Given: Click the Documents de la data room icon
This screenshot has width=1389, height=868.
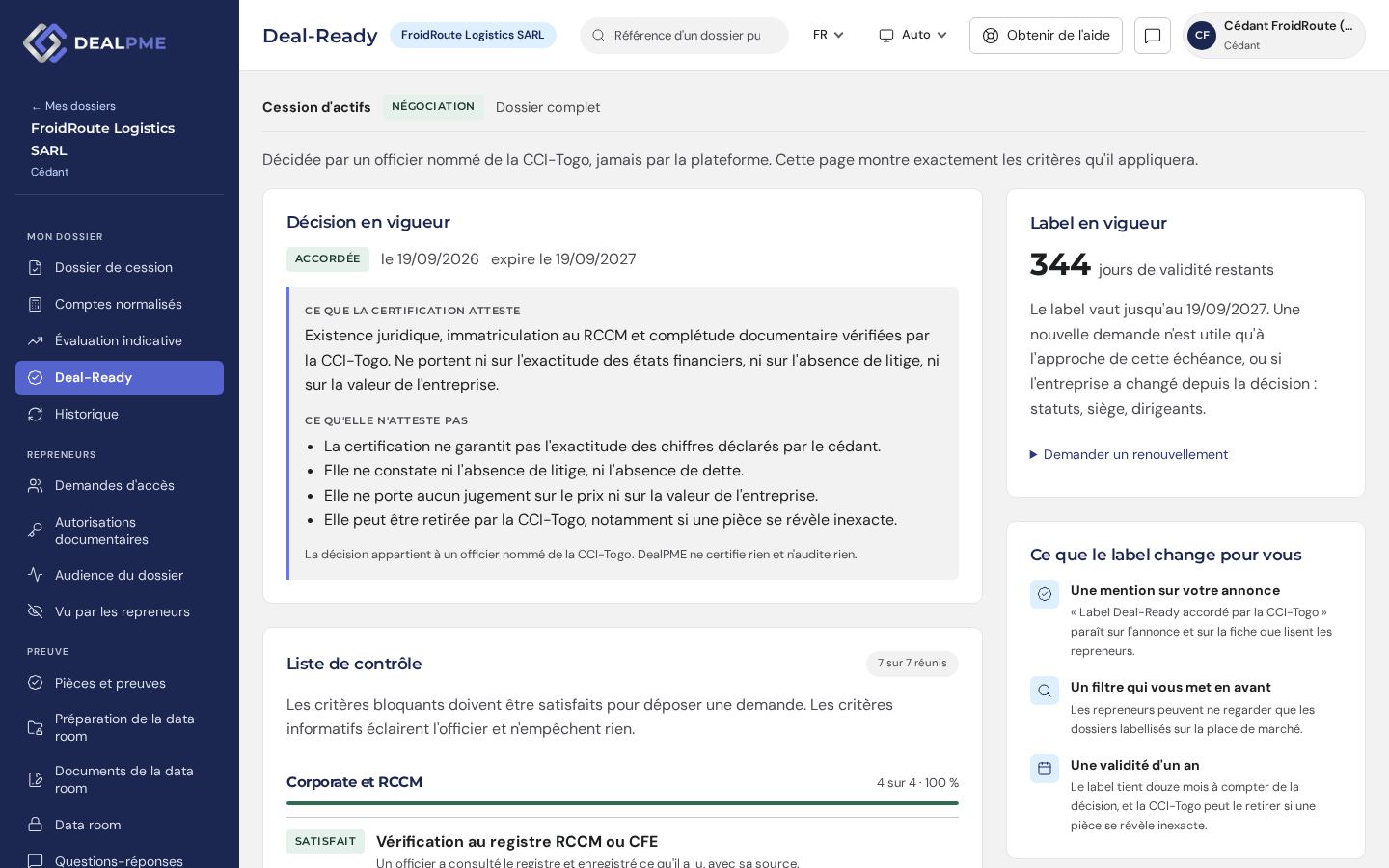Looking at the screenshot, I should pyautogui.click(x=36, y=780).
